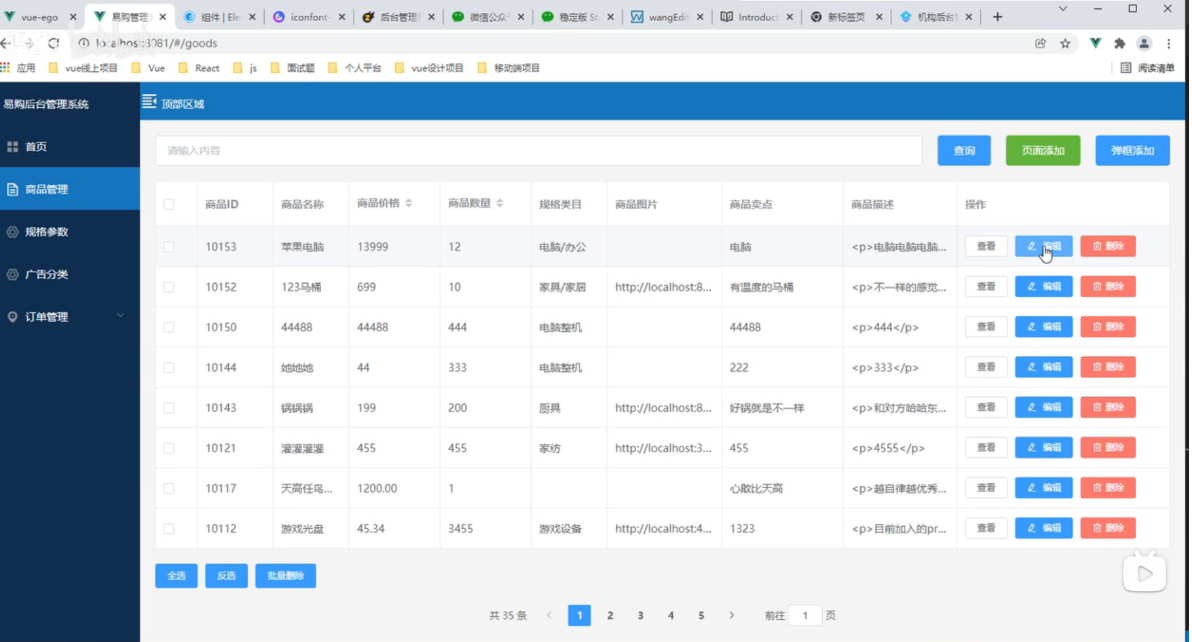Click 查看 for product 10150
The height and width of the screenshot is (642, 1192).
(986, 327)
